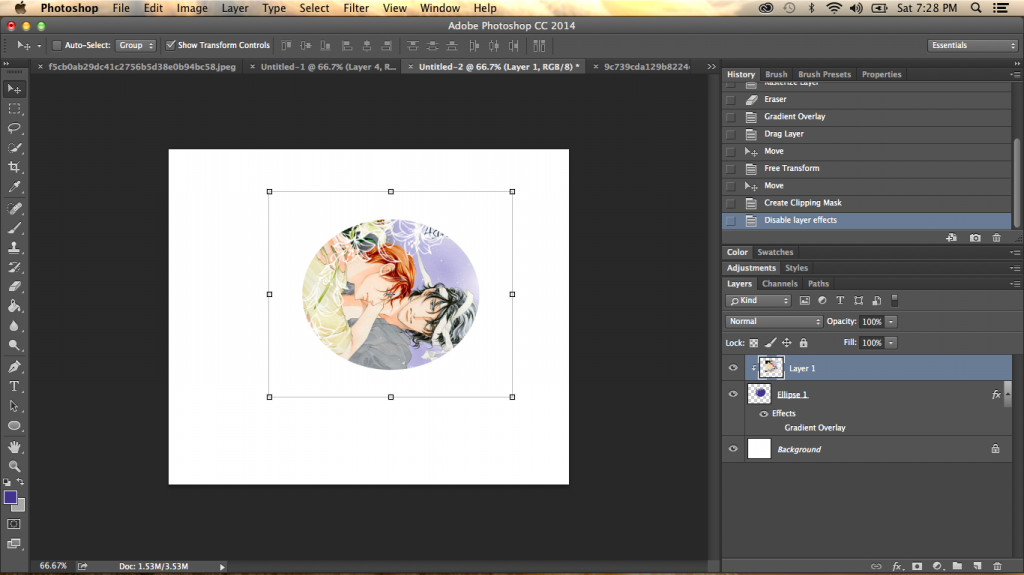The height and width of the screenshot is (575, 1024).
Task: Select the Quick Selection tool
Action: click(14, 148)
